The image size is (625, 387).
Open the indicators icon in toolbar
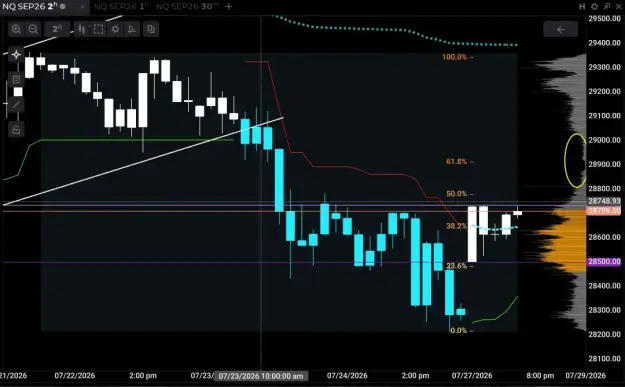pos(132,29)
